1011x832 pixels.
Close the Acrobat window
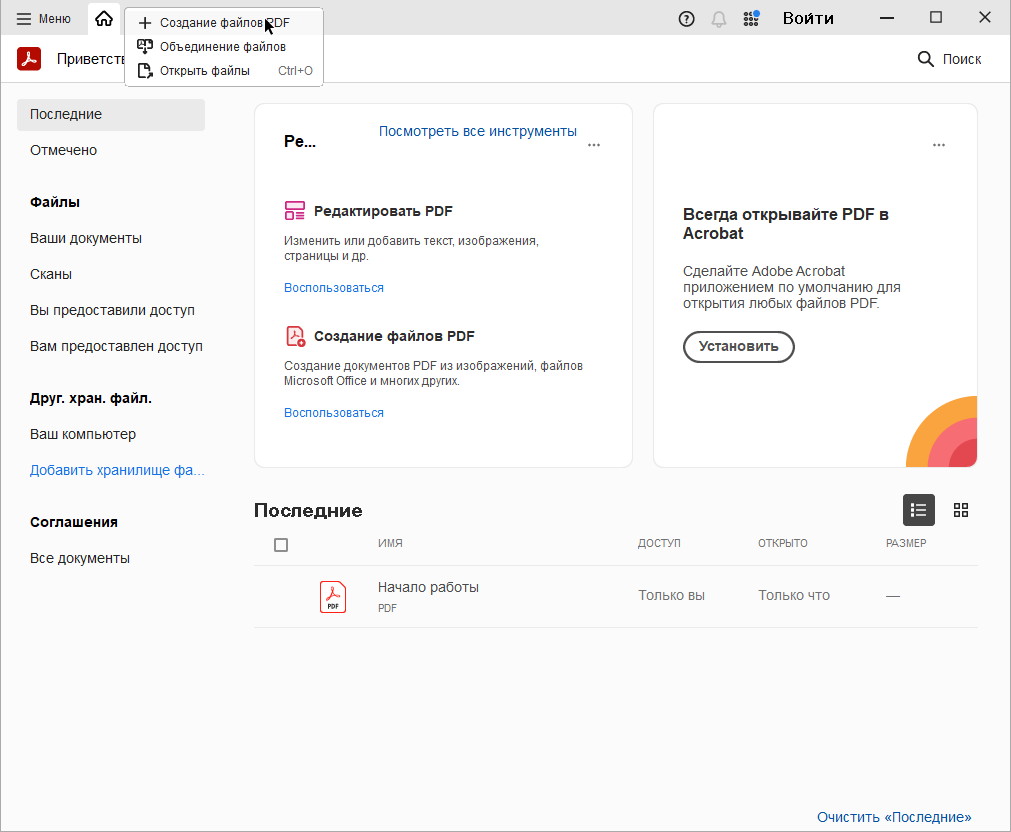(x=985, y=18)
